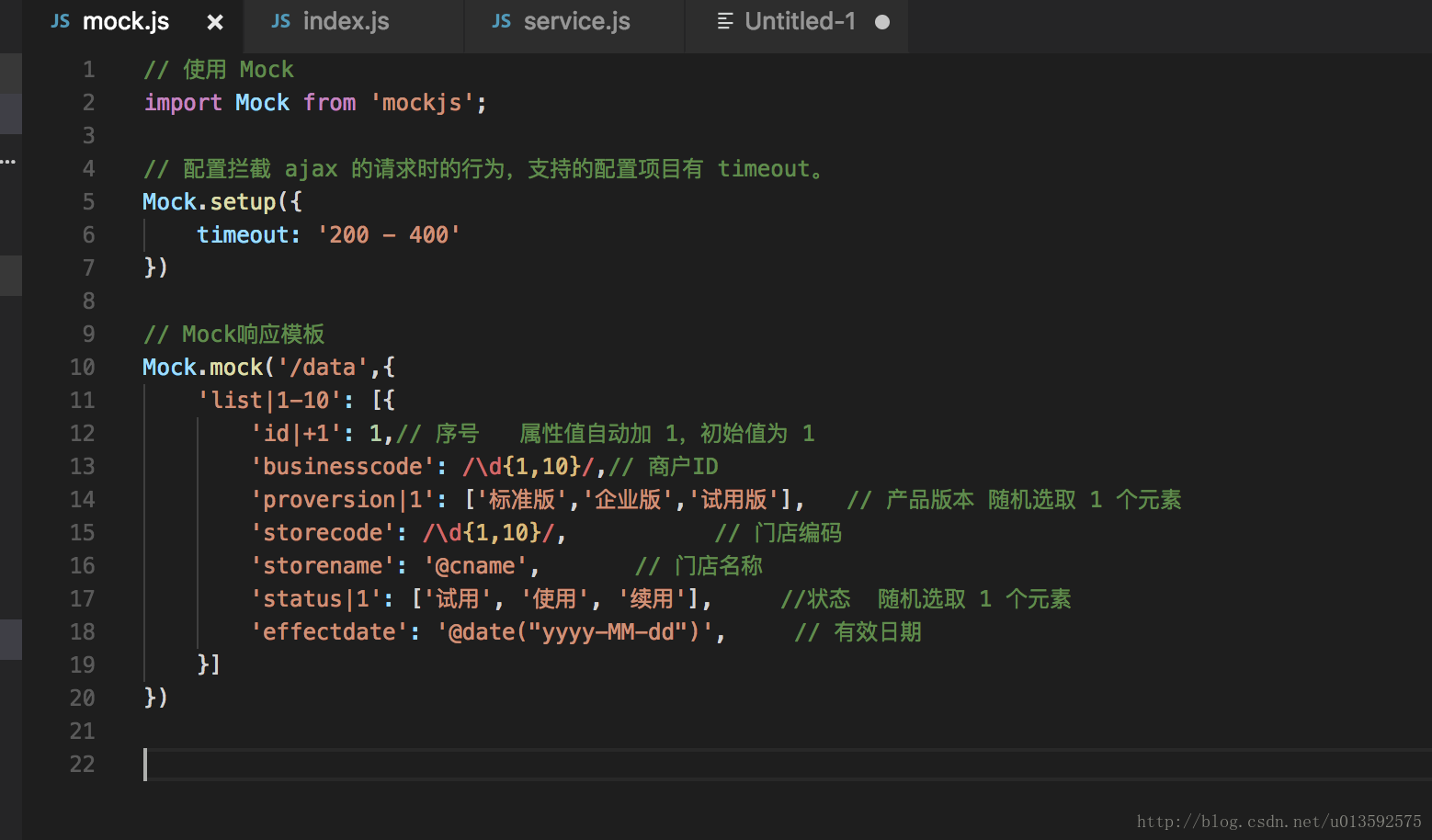Click the text file icon on Untitled-1 tab
The width and height of the screenshot is (1432, 840).
click(725, 21)
